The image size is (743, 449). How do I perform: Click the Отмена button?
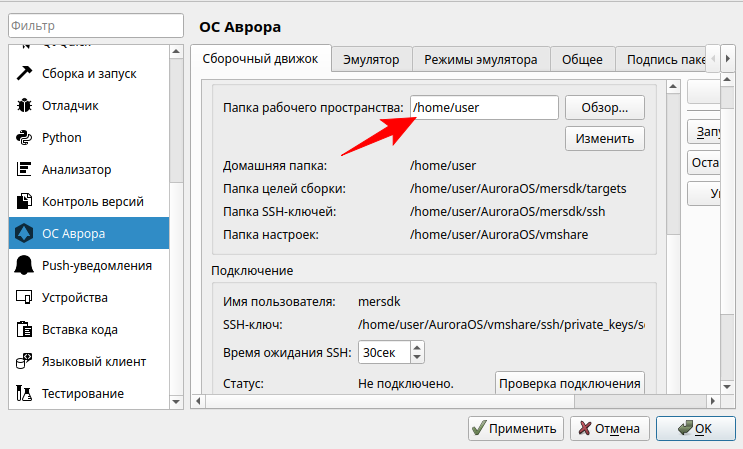click(x=609, y=428)
